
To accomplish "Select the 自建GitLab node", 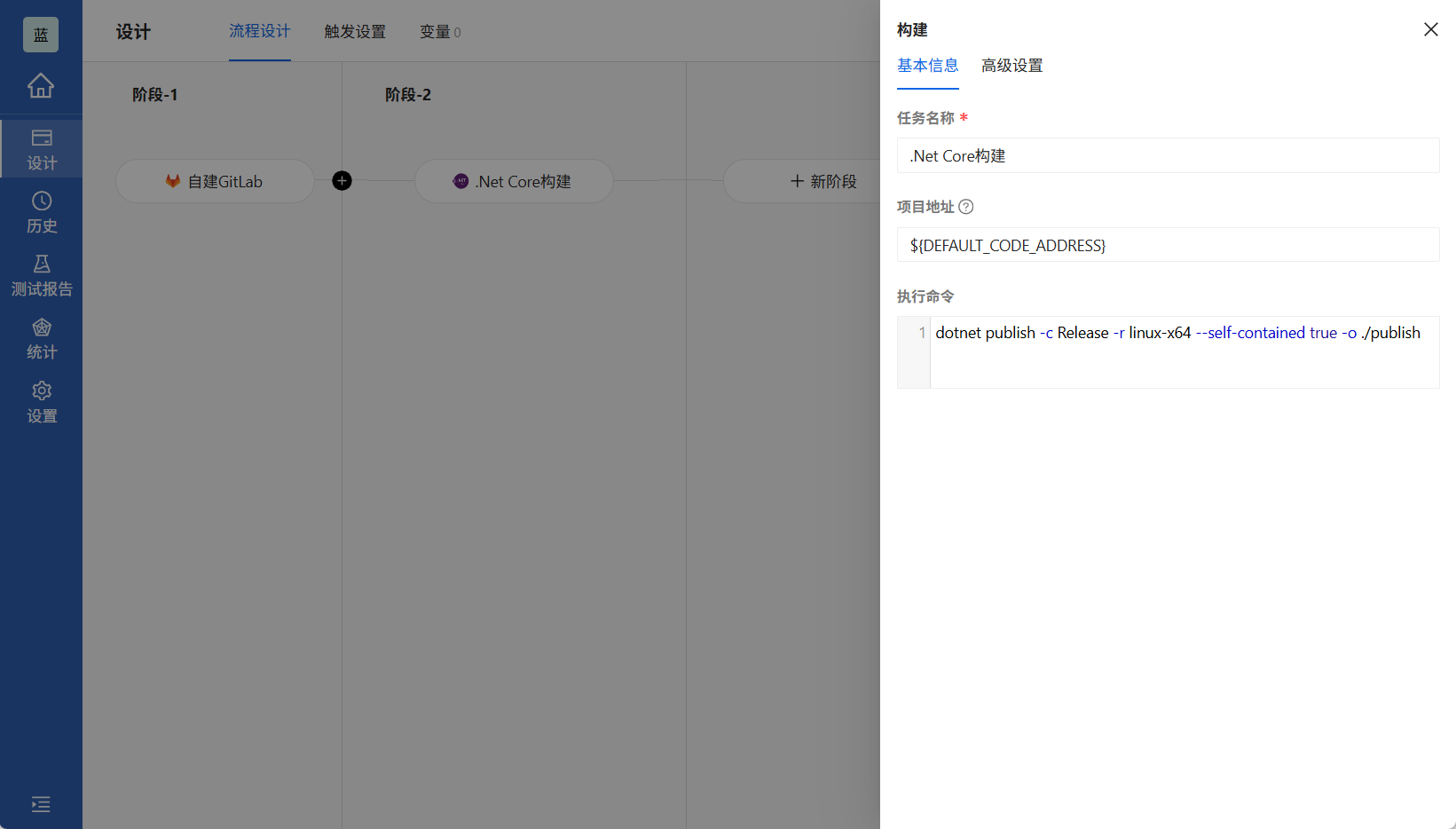I will pos(215,181).
